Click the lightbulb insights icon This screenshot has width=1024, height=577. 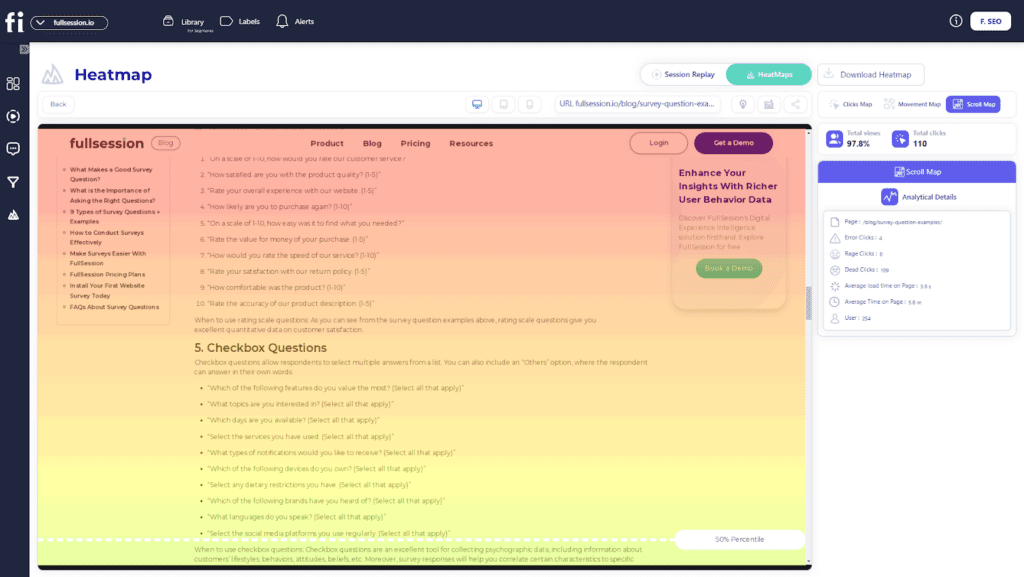742,104
